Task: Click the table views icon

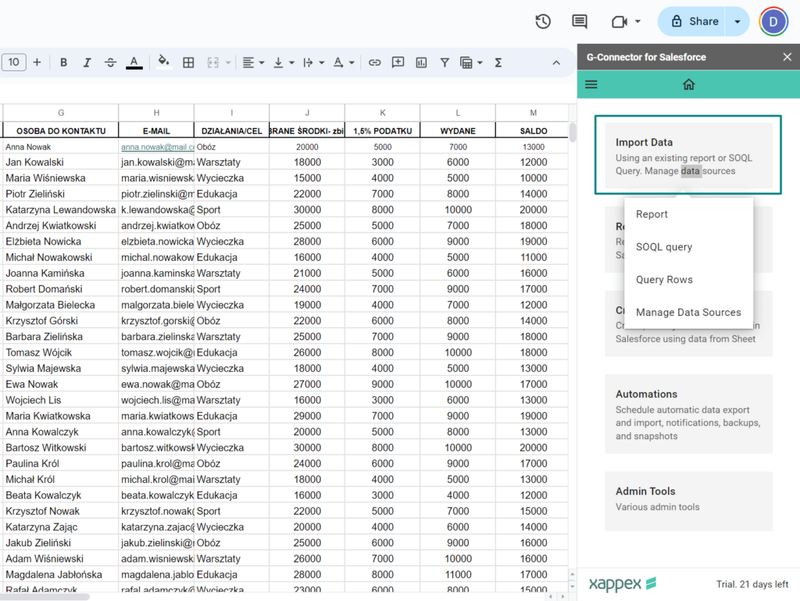Action: 466,62
